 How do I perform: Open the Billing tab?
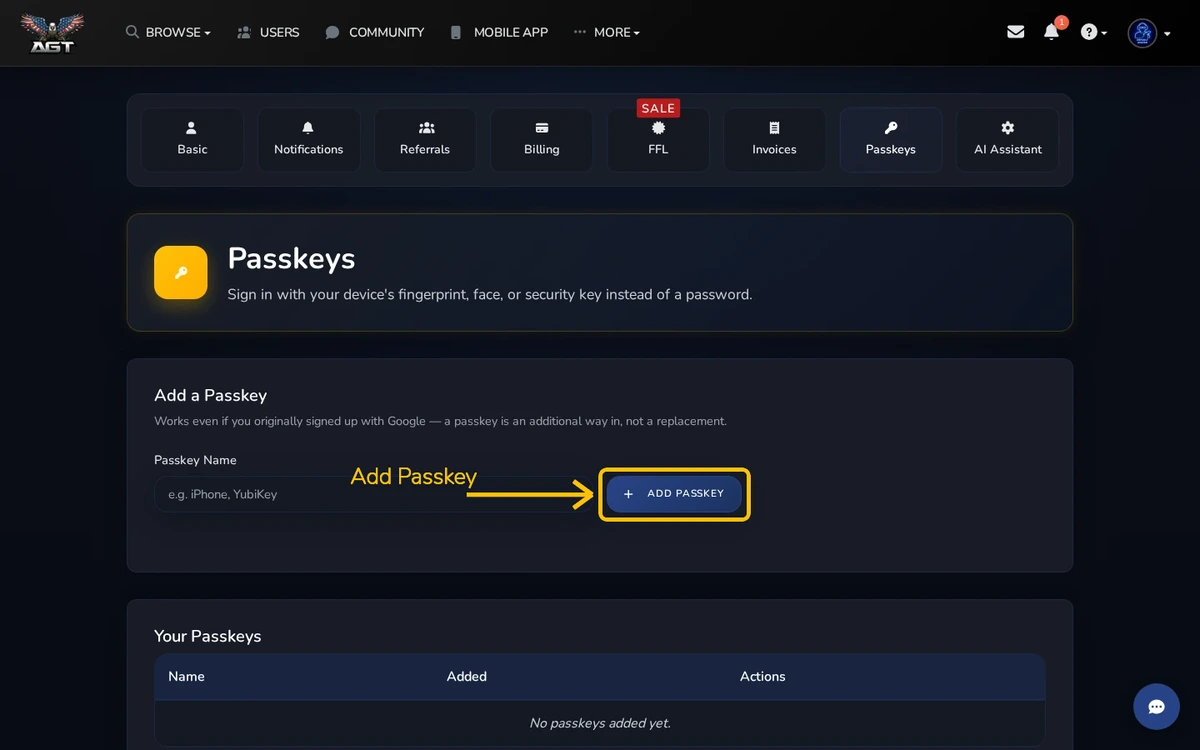[541, 140]
